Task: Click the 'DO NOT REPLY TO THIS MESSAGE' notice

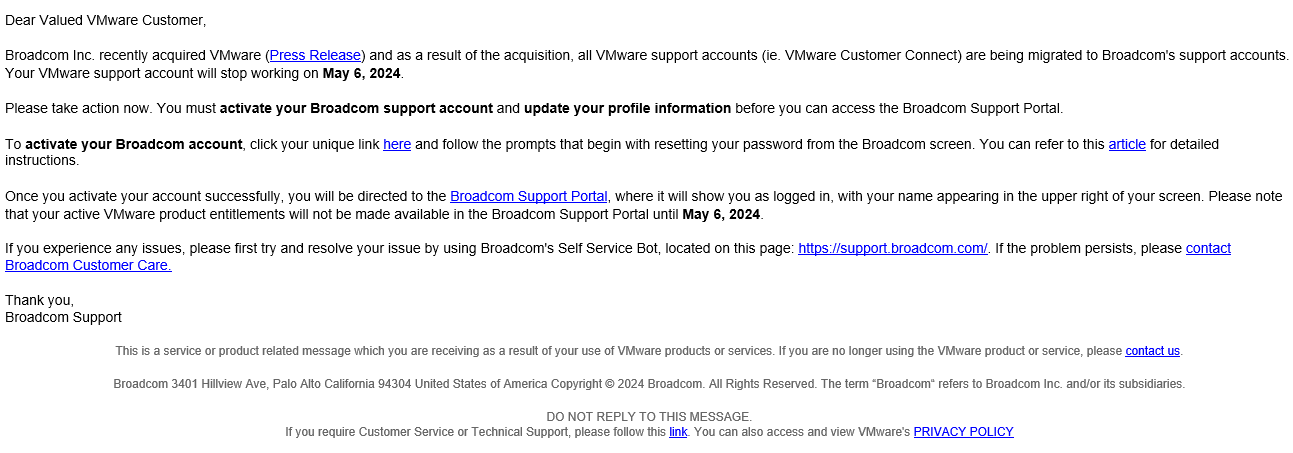Action: click(x=649, y=416)
